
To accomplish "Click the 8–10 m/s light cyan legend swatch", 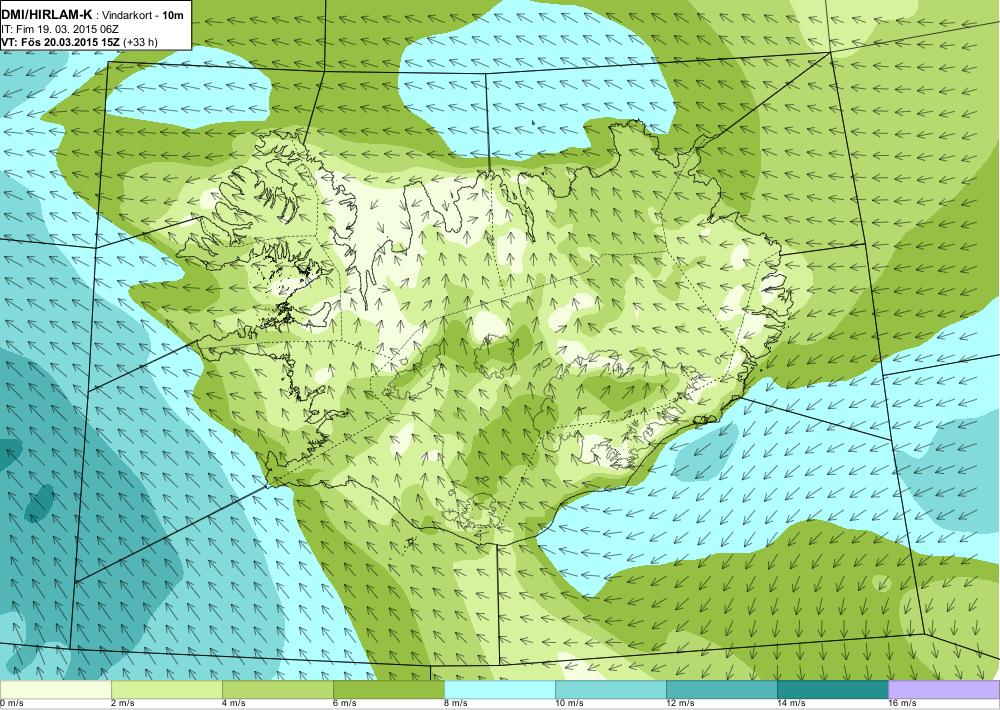I will [x=500, y=690].
